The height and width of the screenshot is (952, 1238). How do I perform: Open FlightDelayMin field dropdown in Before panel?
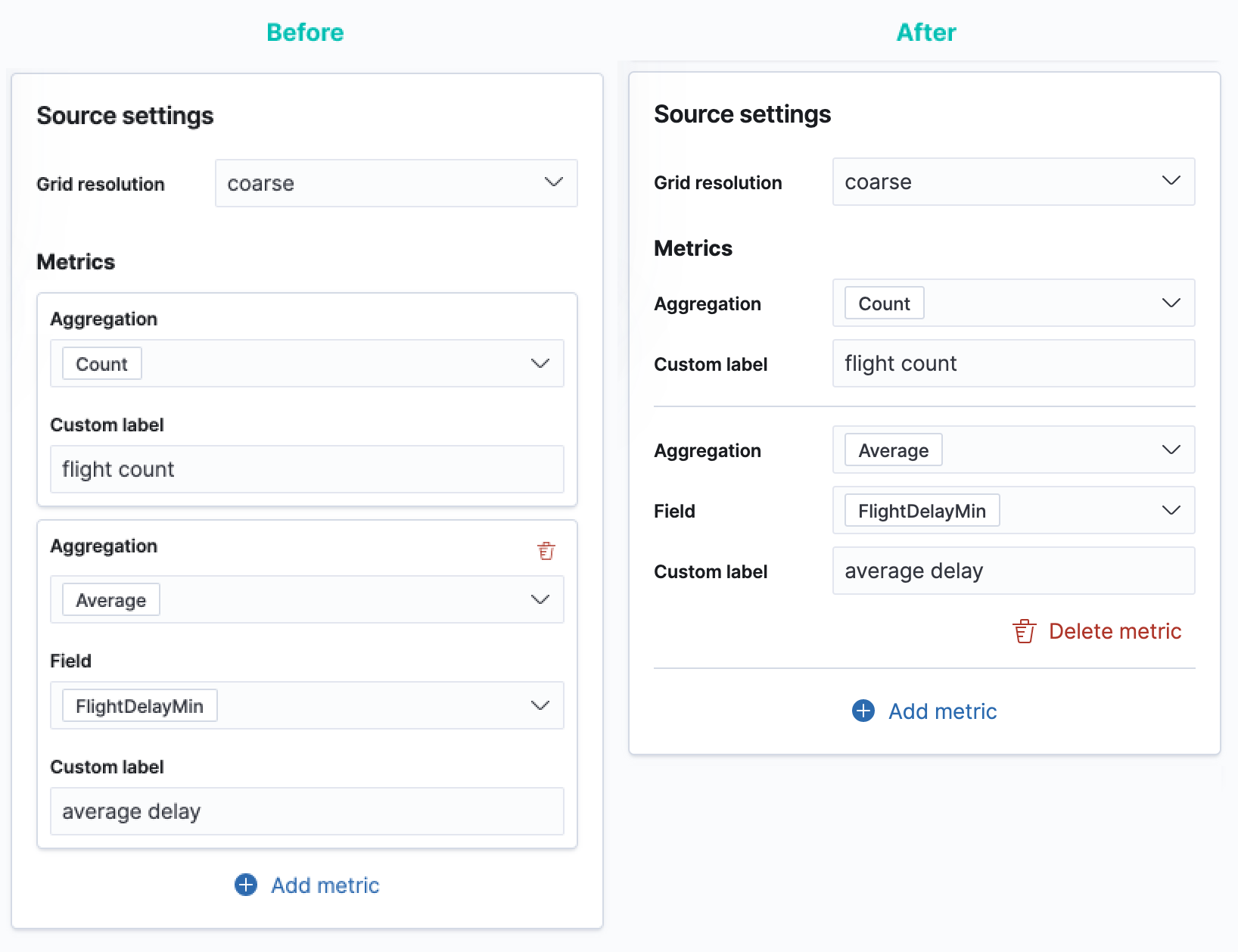pos(306,705)
